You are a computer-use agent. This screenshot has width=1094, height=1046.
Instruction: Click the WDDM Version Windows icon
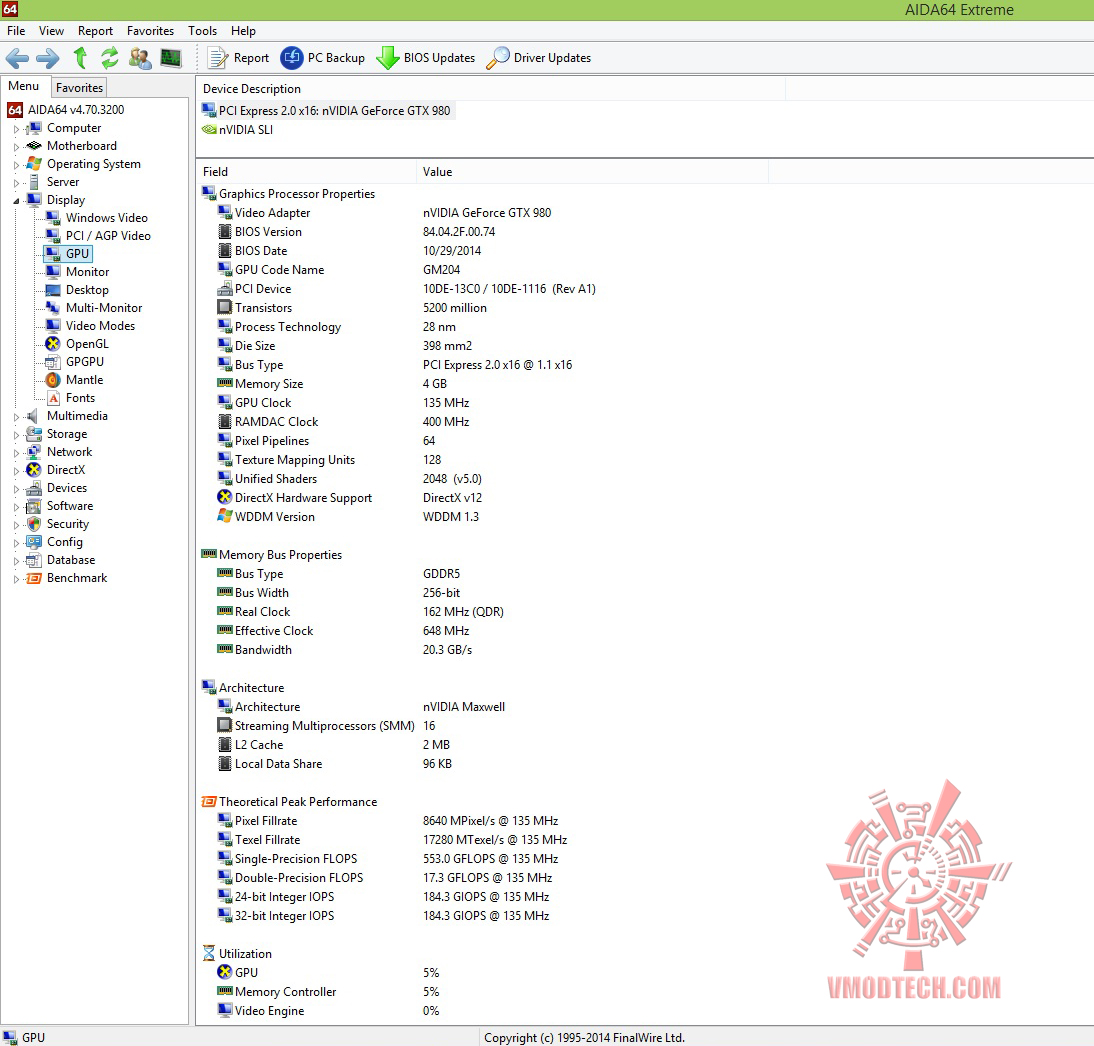click(x=225, y=516)
